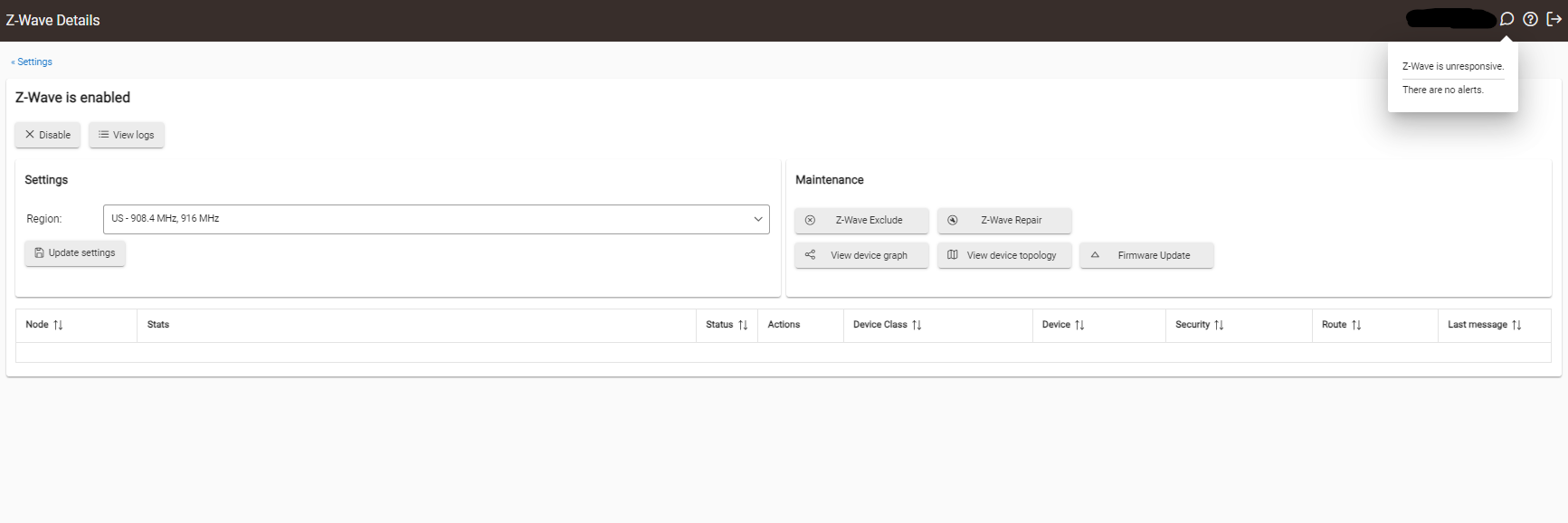Open the alerts chat bubble icon

tap(1506, 19)
